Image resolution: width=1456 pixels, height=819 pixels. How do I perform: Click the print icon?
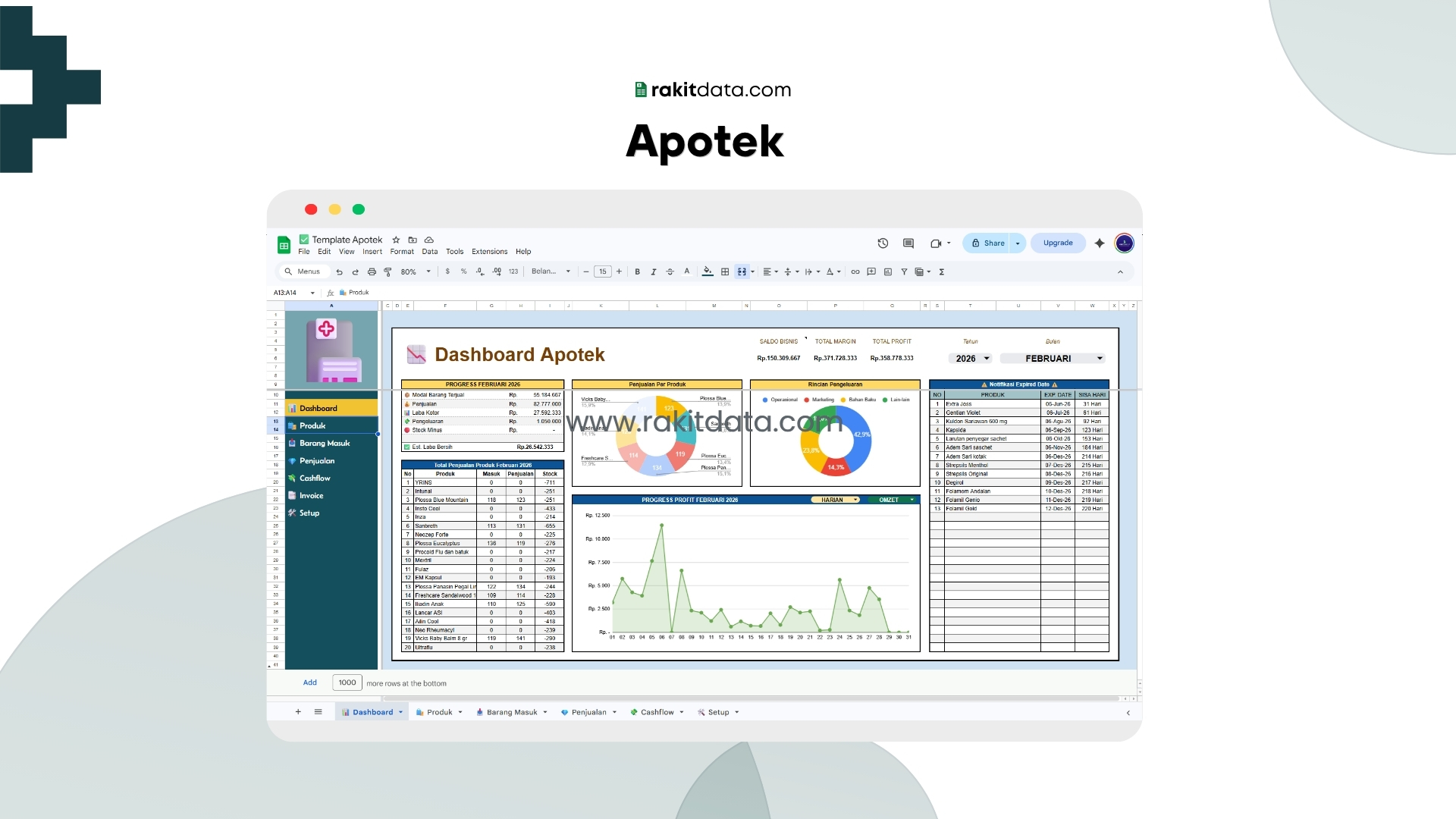[x=372, y=271]
